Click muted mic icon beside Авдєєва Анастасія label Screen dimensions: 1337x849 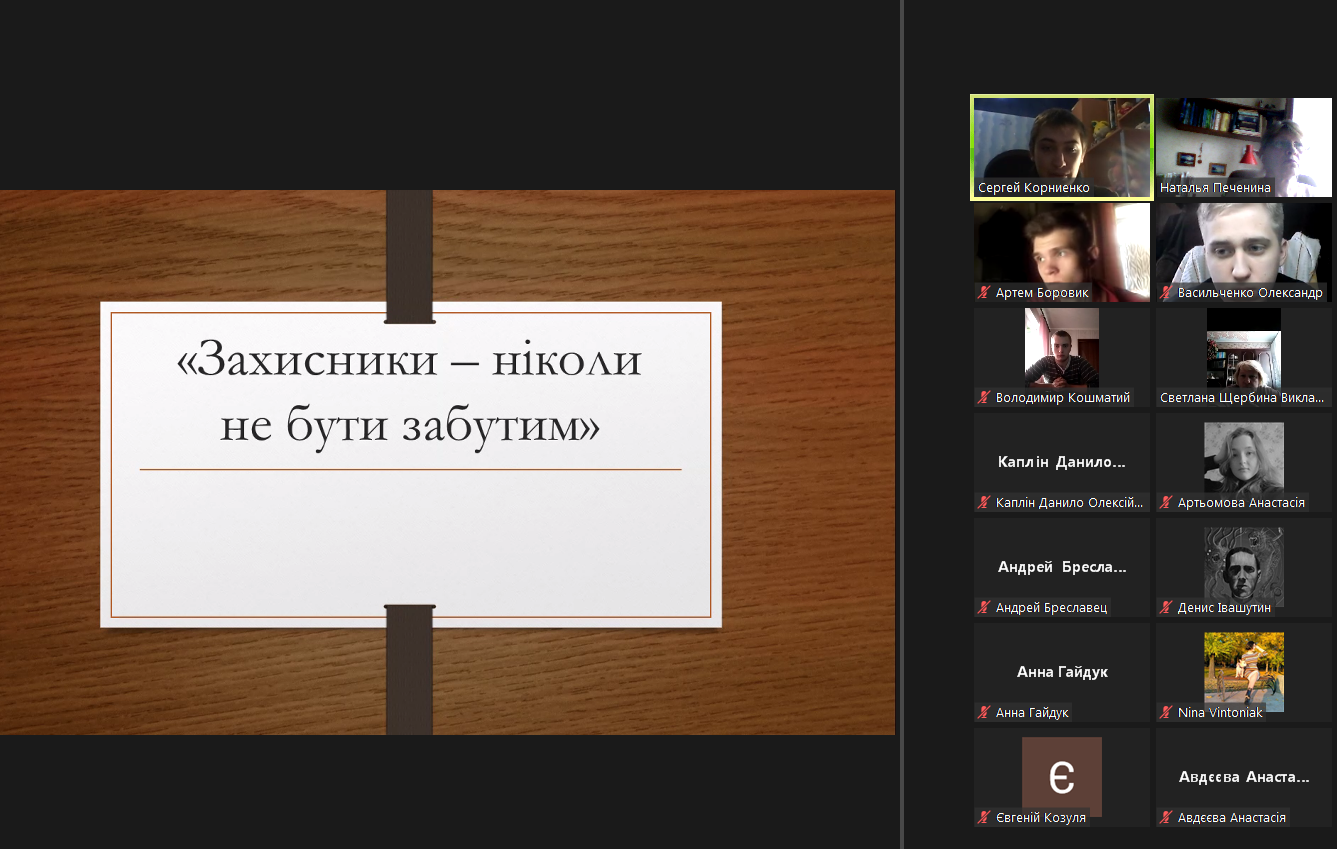1166,818
